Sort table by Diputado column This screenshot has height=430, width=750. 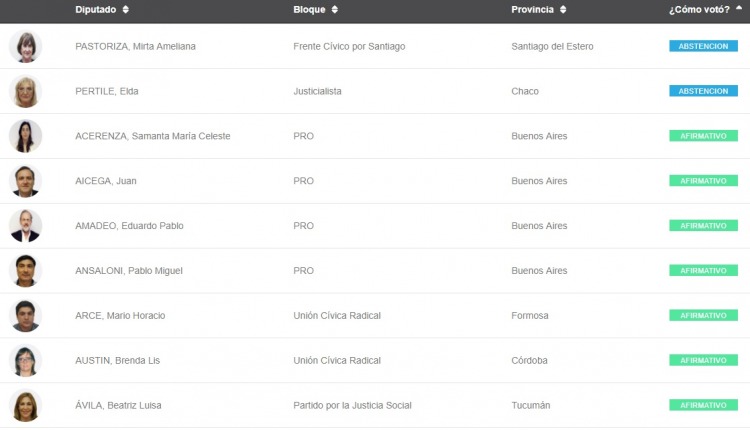pos(101,9)
